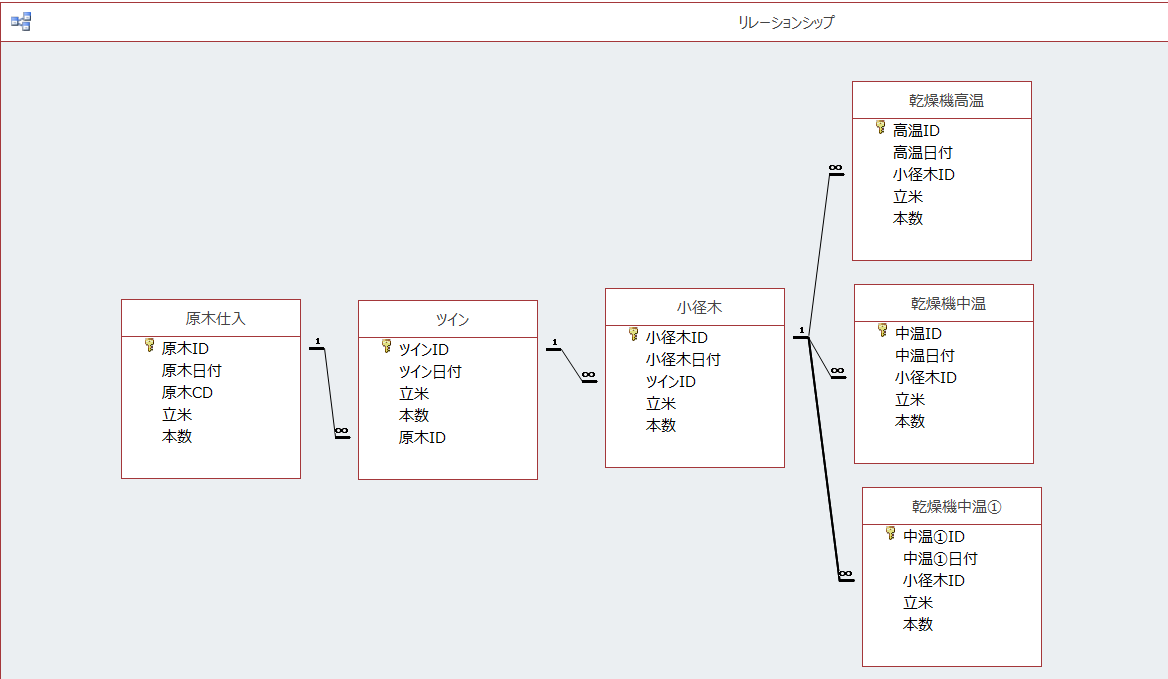
Task: Select the 中温①日付 field
Action: (940, 558)
